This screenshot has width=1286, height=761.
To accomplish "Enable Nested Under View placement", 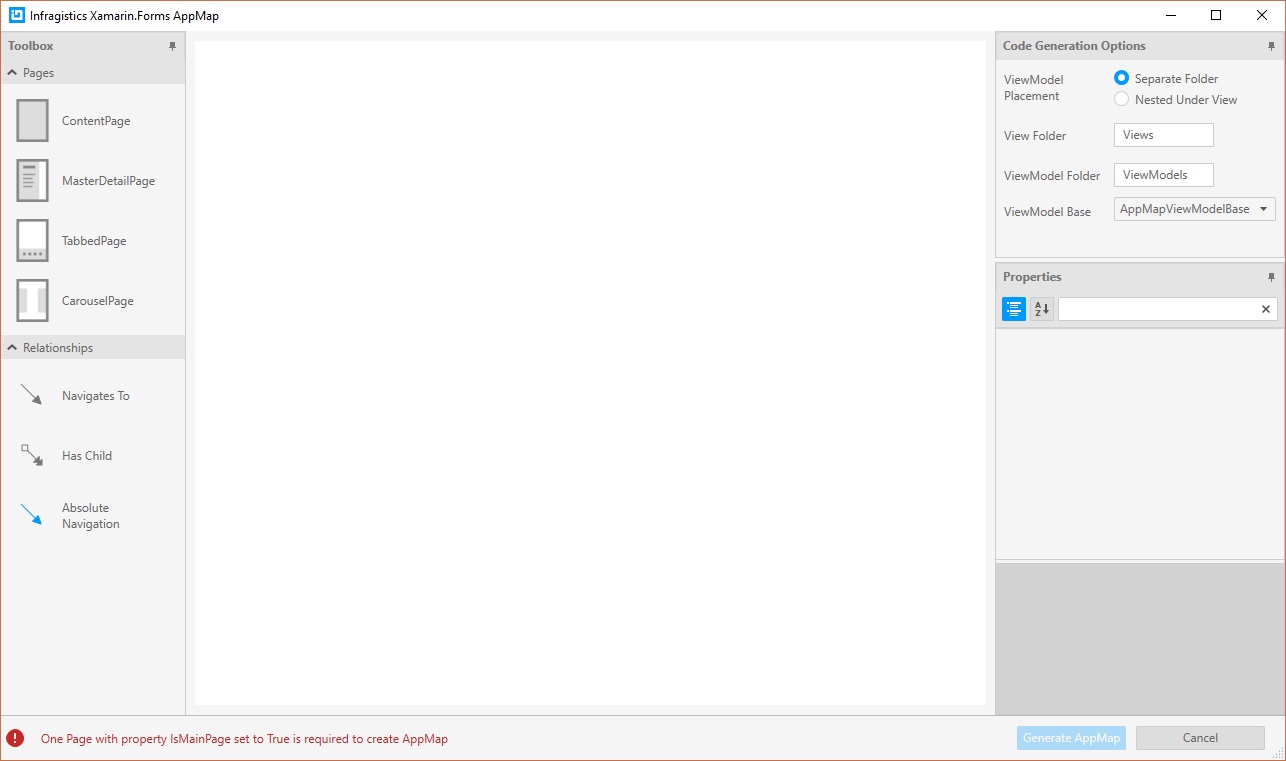I will click(x=1121, y=98).
